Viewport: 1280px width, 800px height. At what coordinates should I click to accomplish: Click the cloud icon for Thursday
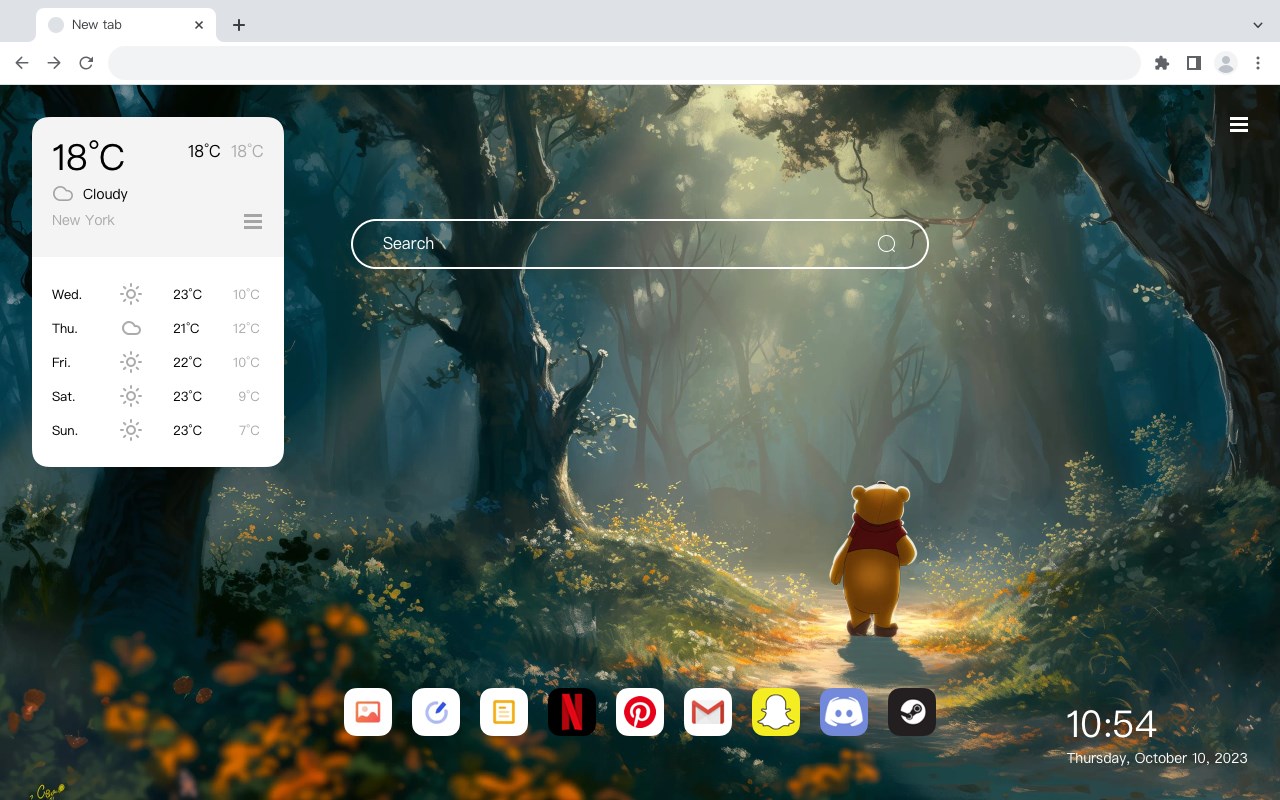click(131, 328)
